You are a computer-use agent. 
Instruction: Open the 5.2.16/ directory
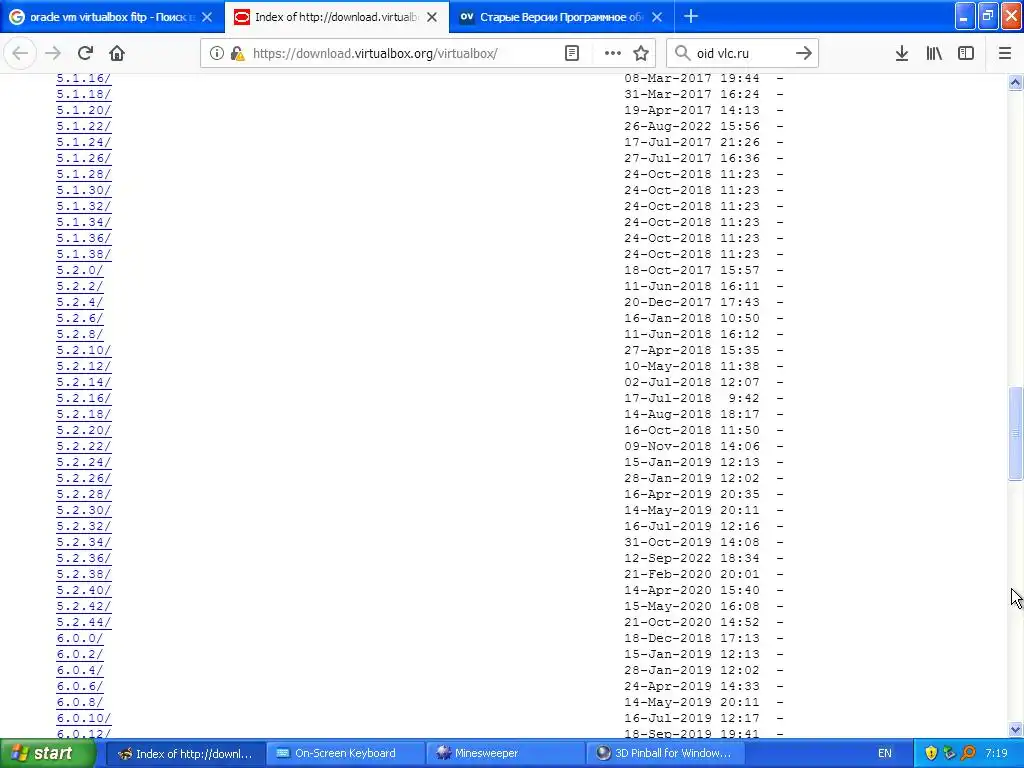click(x=84, y=398)
